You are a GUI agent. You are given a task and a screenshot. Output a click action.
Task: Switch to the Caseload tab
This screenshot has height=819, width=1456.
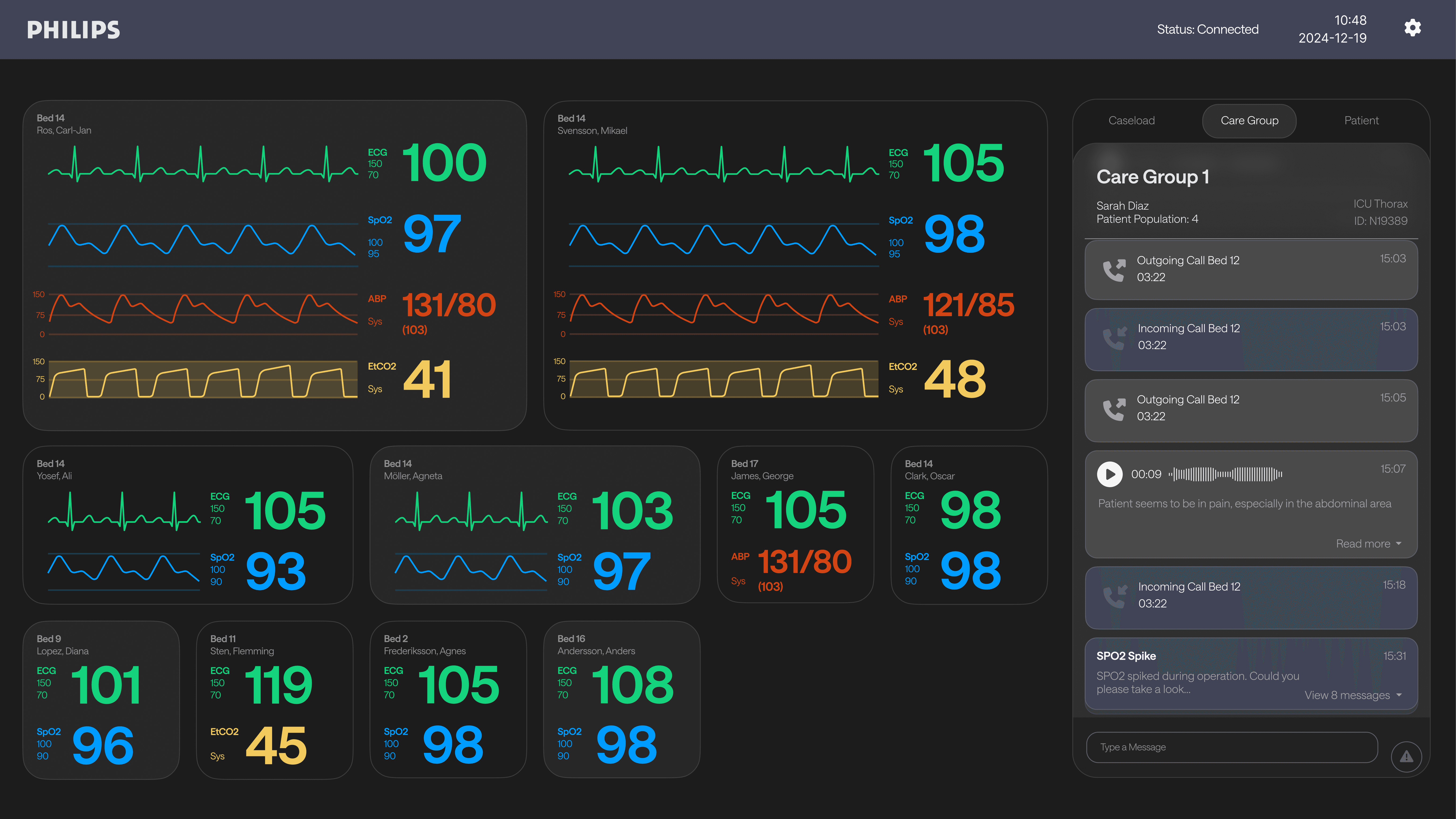pyautogui.click(x=1131, y=120)
